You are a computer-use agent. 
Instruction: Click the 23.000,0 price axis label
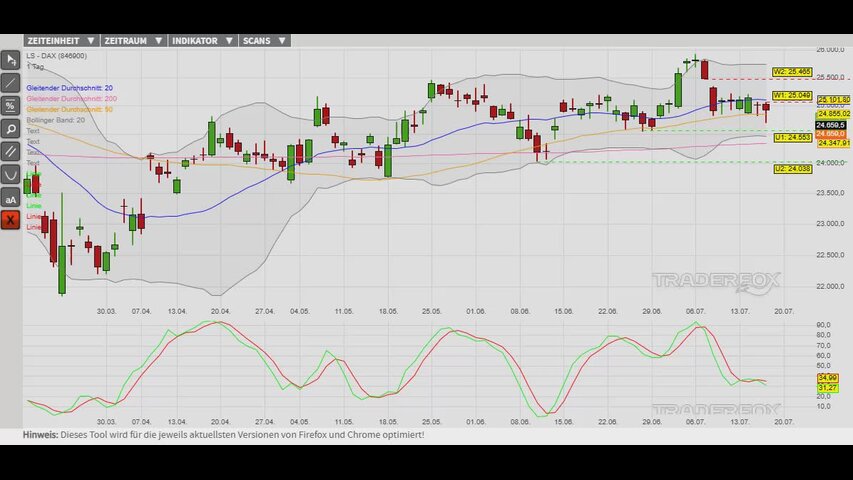coord(830,224)
